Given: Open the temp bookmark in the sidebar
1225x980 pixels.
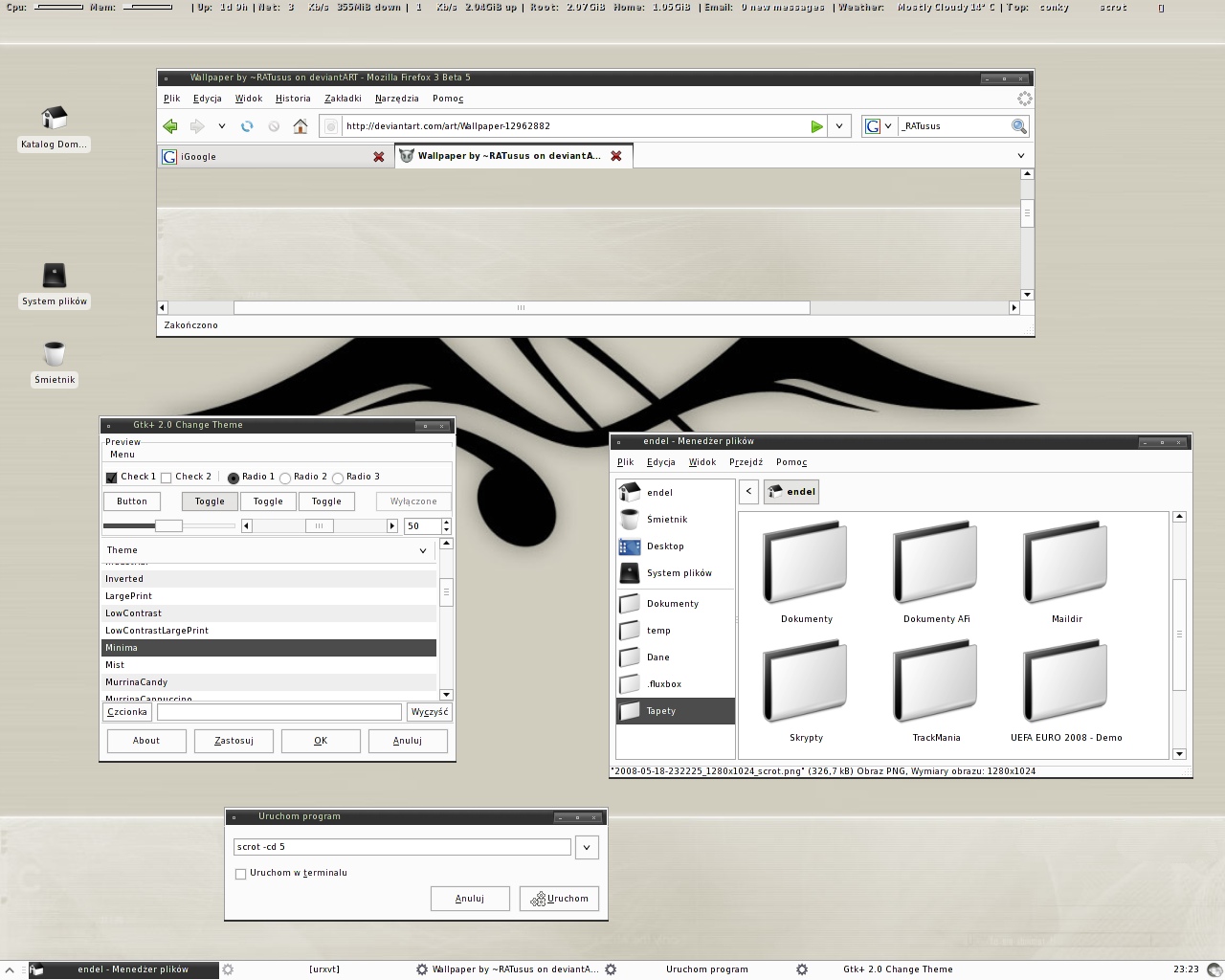Looking at the screenshot, I should point(676,631).
